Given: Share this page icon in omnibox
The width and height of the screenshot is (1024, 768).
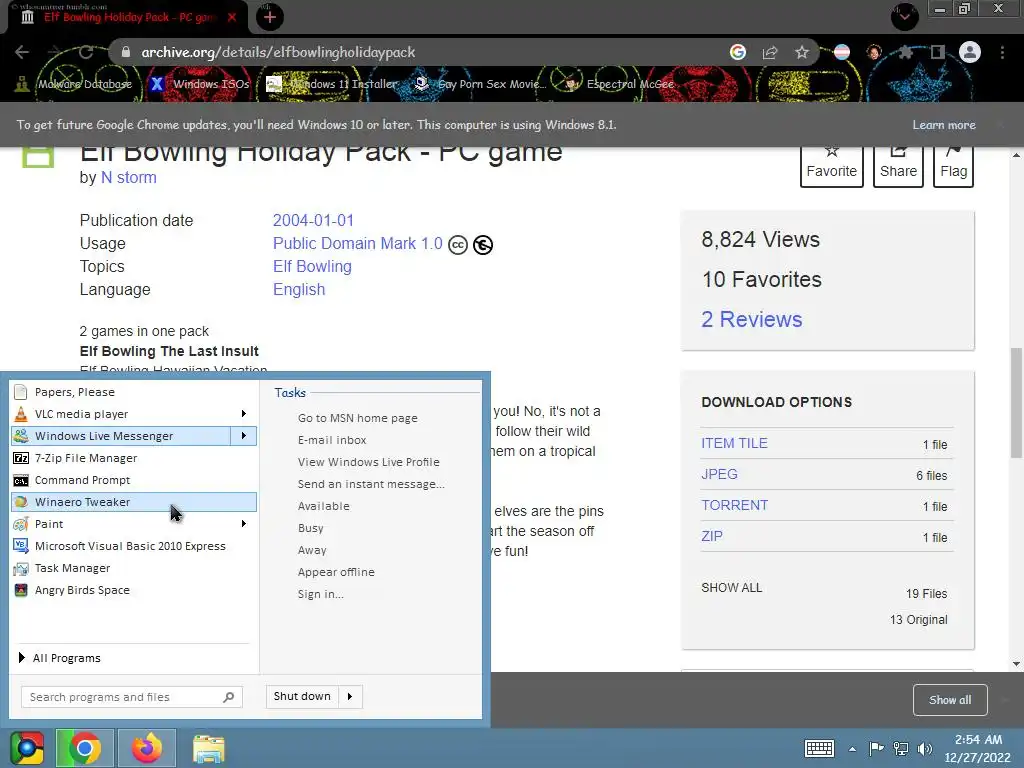Looking at the screenshot, I should point(770,52).
